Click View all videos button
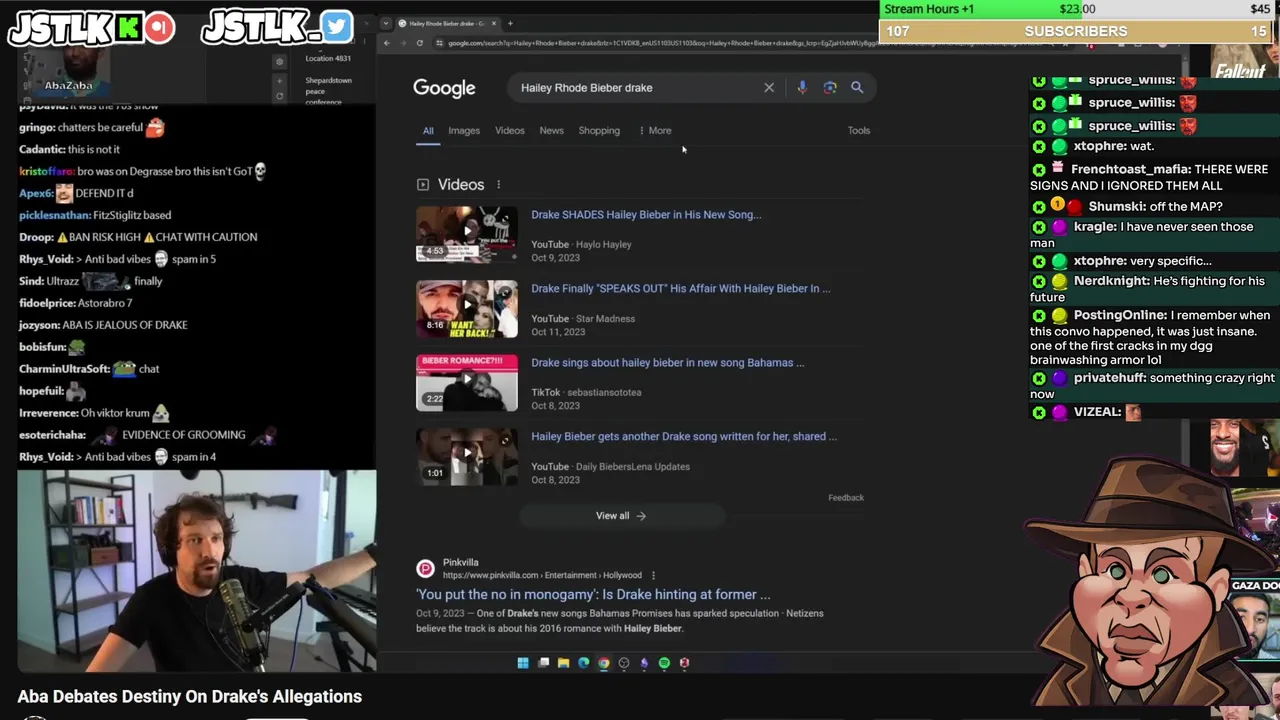The image size is (1280, 720). tap(621, 516)
